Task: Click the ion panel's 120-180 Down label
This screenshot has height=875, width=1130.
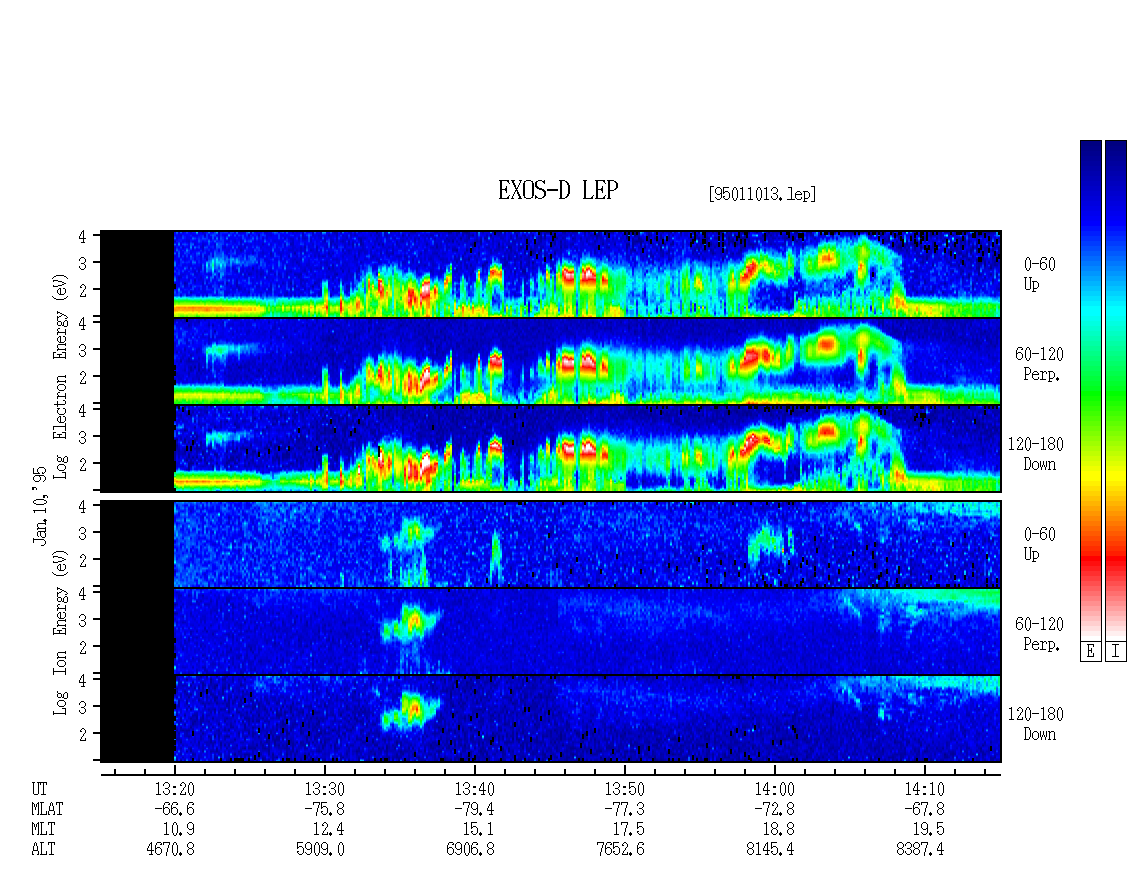Action: click(1036, 724)
